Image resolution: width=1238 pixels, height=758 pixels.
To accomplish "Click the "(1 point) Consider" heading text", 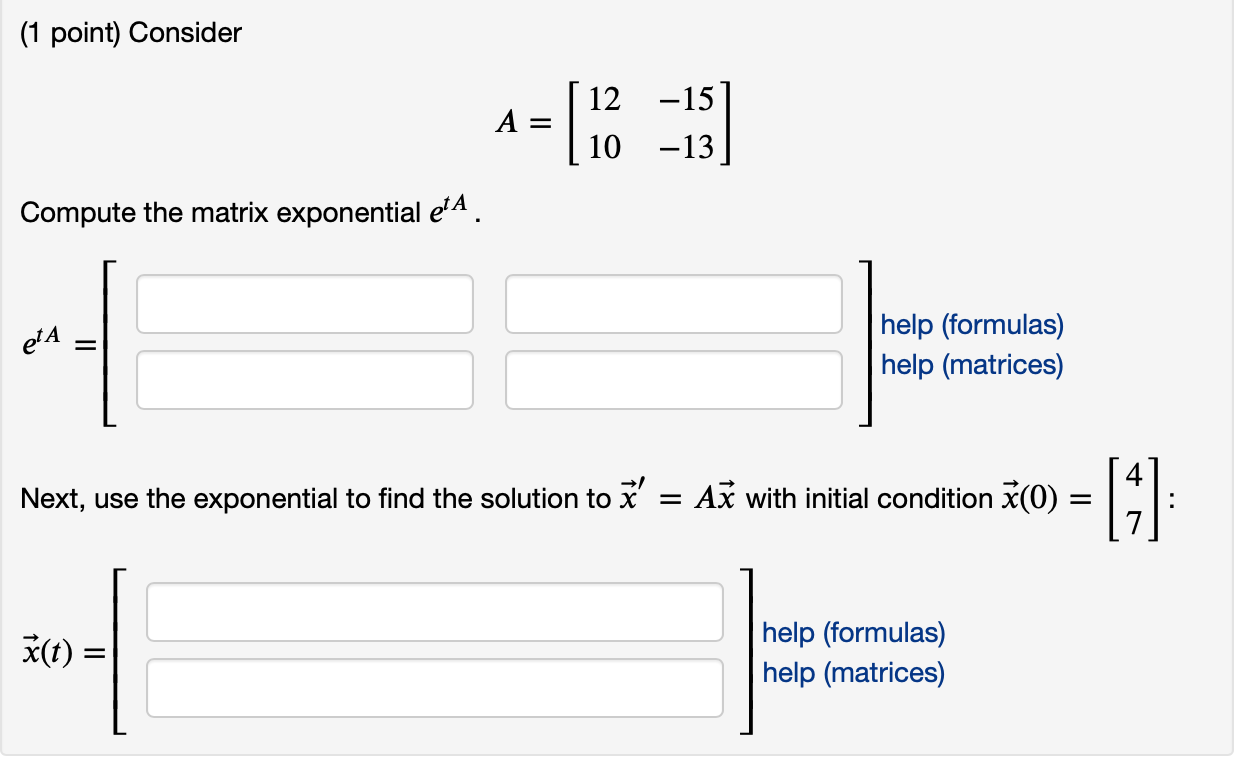I will (x=131, y=33).
